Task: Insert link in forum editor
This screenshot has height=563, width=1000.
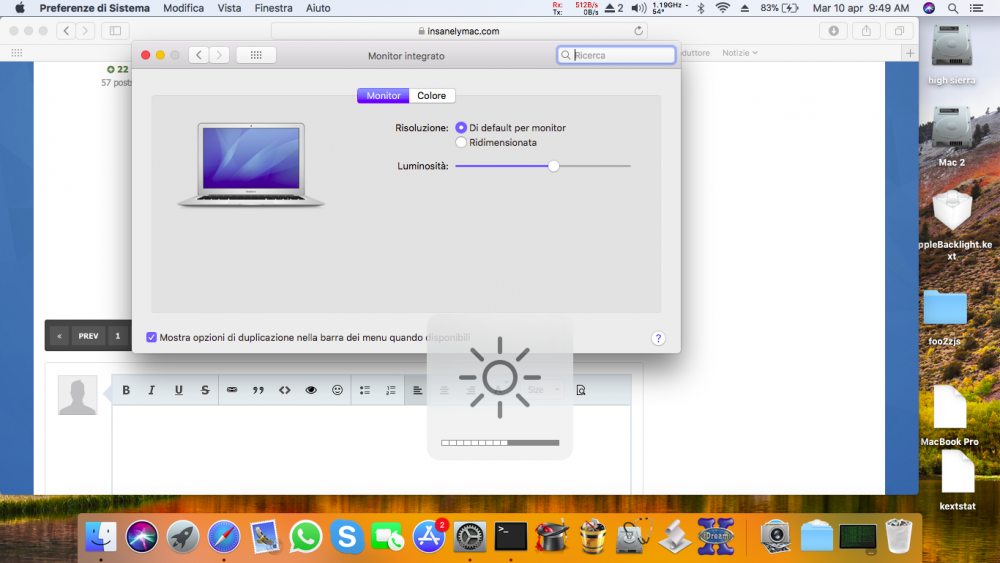Action: 232,390
